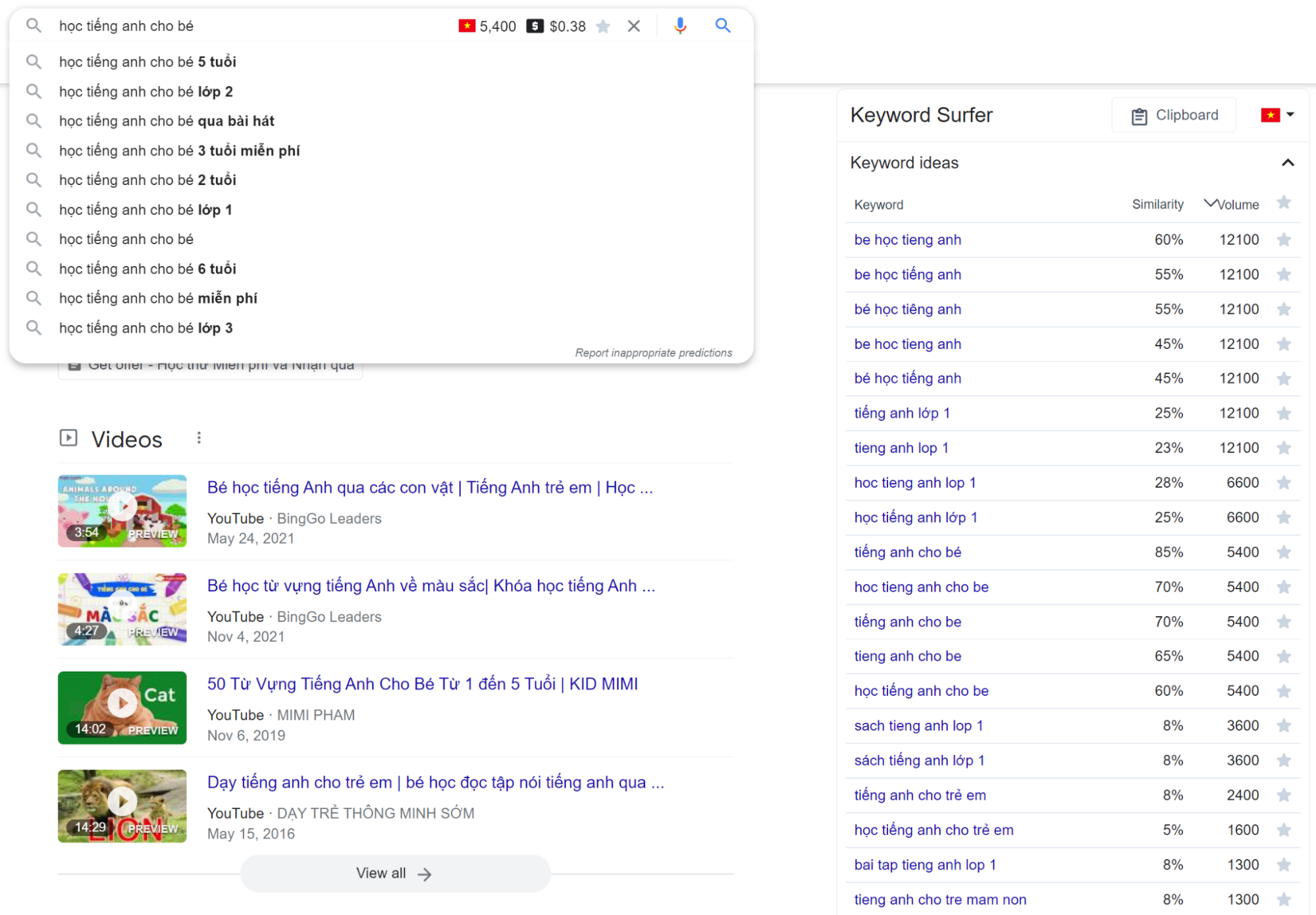The image size is (1316, 915).
Task: Select suggestion 'học tiếng anh cho bé qua bài hát'
Action: pos(167,120)
